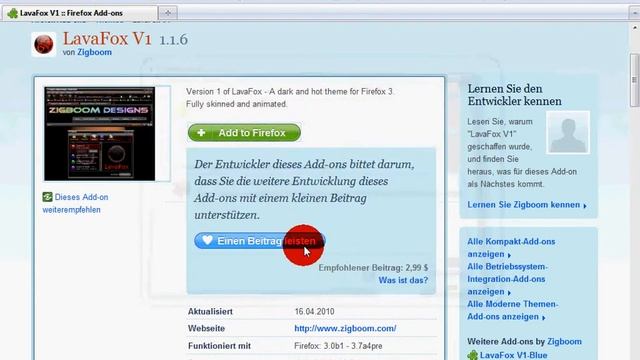Open 'Alle Betriebssystem-Integration-Add-ons anzeigen' link
Image resolution: width=640 pixels, height=360 pixels.
tap(507, 279)
